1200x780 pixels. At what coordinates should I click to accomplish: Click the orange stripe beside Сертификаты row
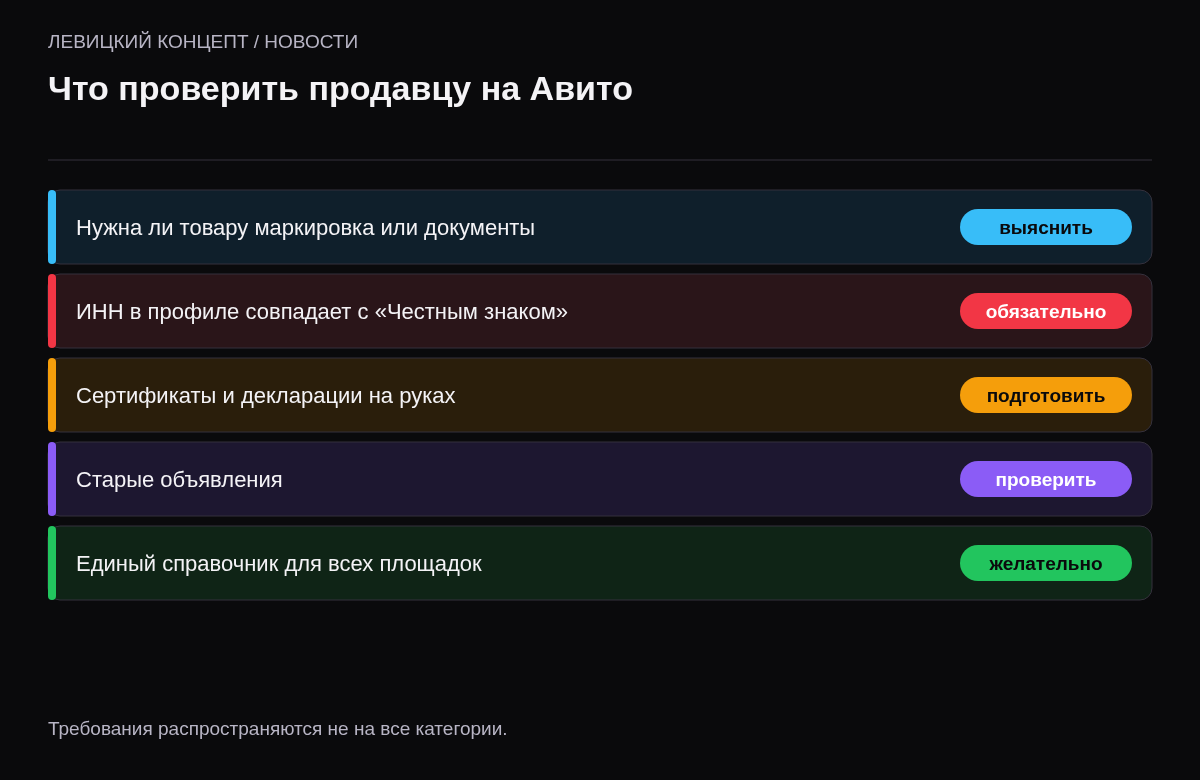(52, 395)
